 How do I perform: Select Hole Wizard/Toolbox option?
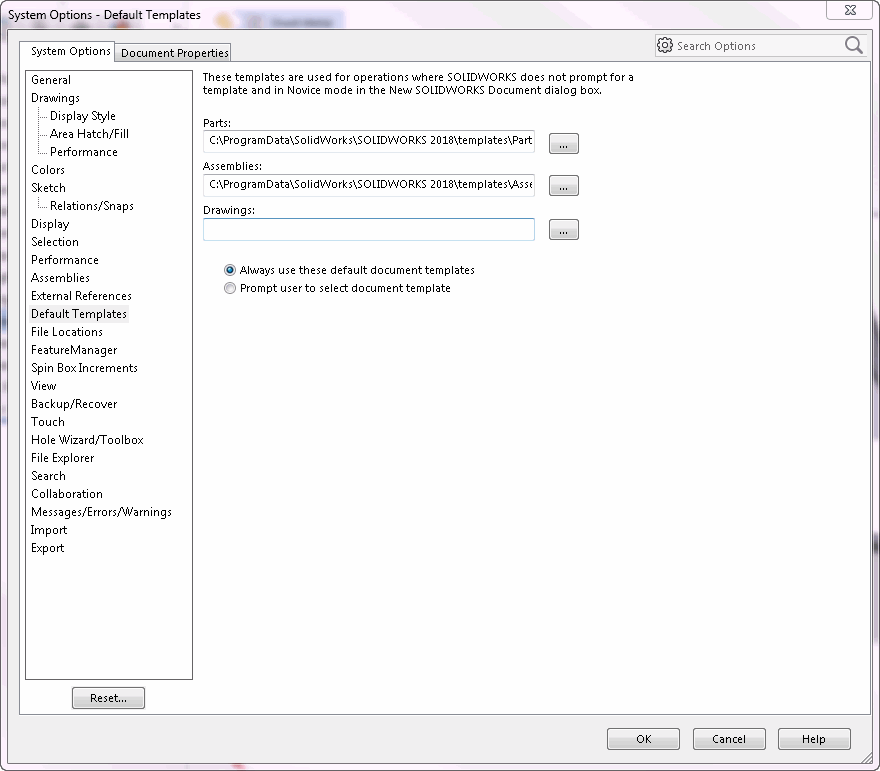coord(87,439)
